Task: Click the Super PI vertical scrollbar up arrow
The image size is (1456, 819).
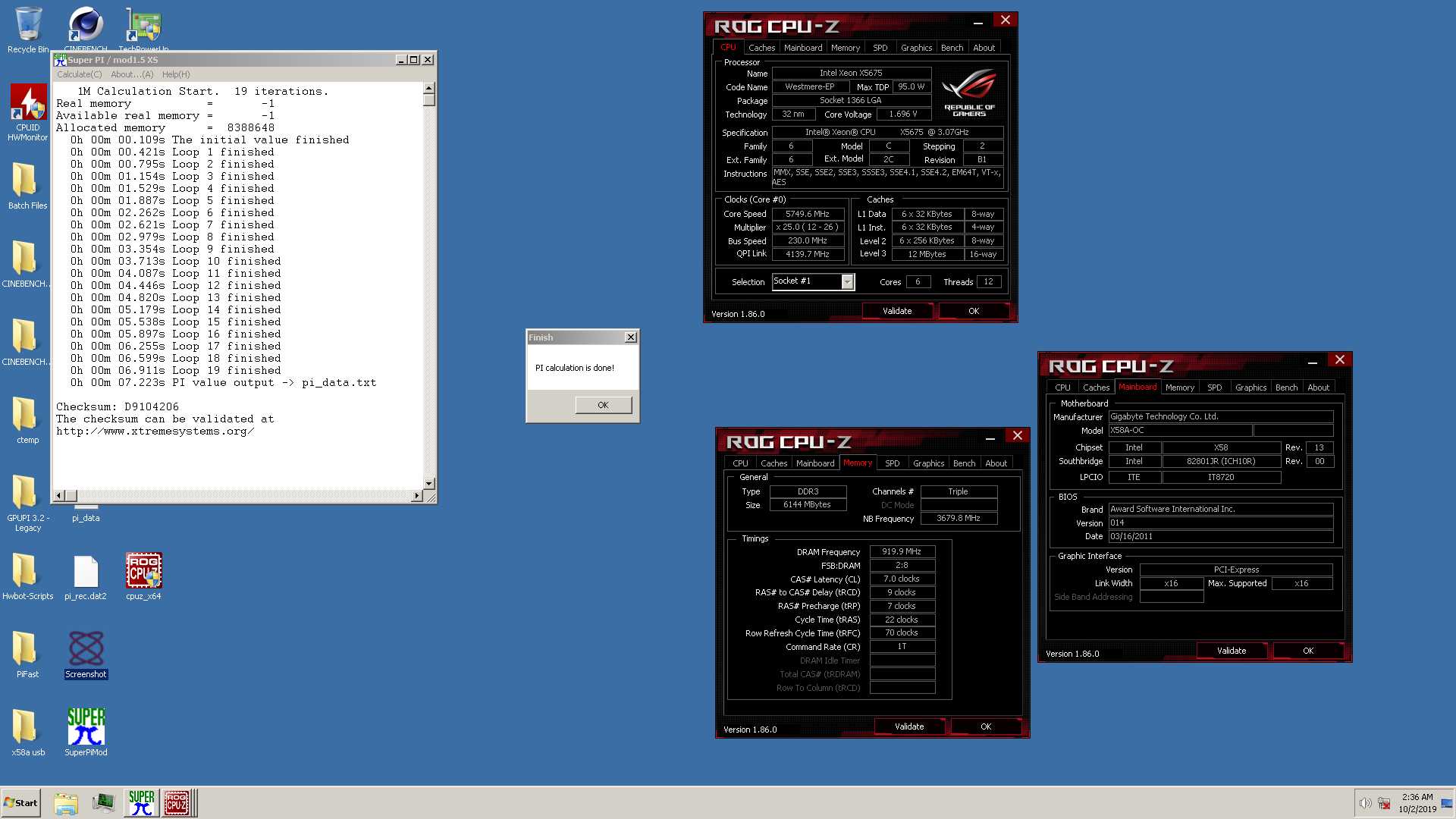Action: 429,88
